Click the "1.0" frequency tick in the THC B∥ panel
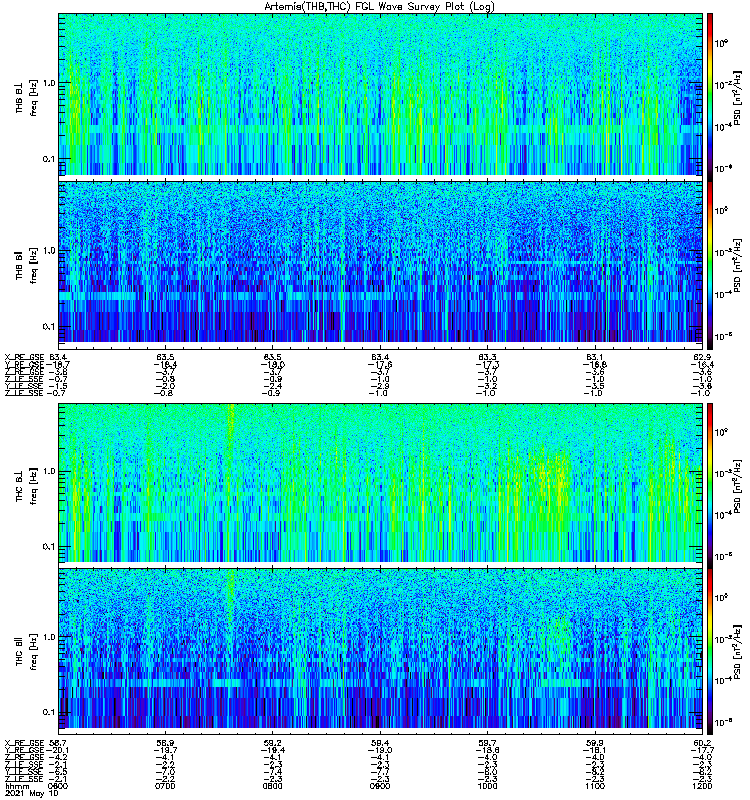Image resolution: width=750 pixels, height=800 pixels. 49,637
